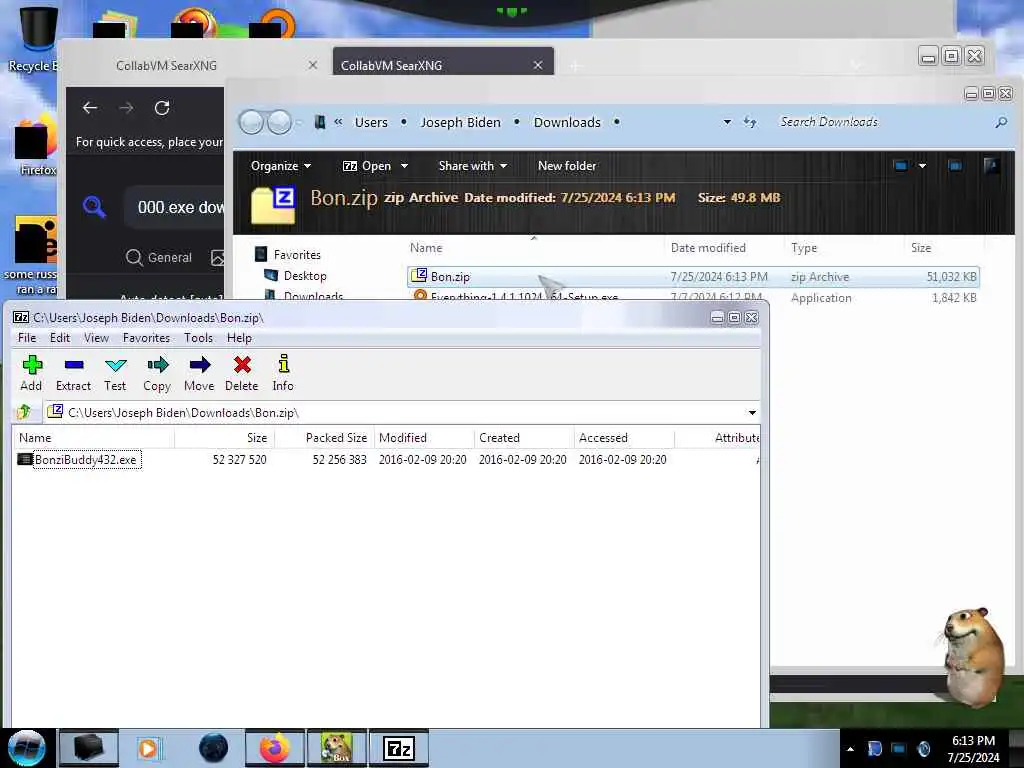Select Bon.zip in the Downloads list
The width and height of the screenshot is (1024, 768).
(x=693, y=277)
